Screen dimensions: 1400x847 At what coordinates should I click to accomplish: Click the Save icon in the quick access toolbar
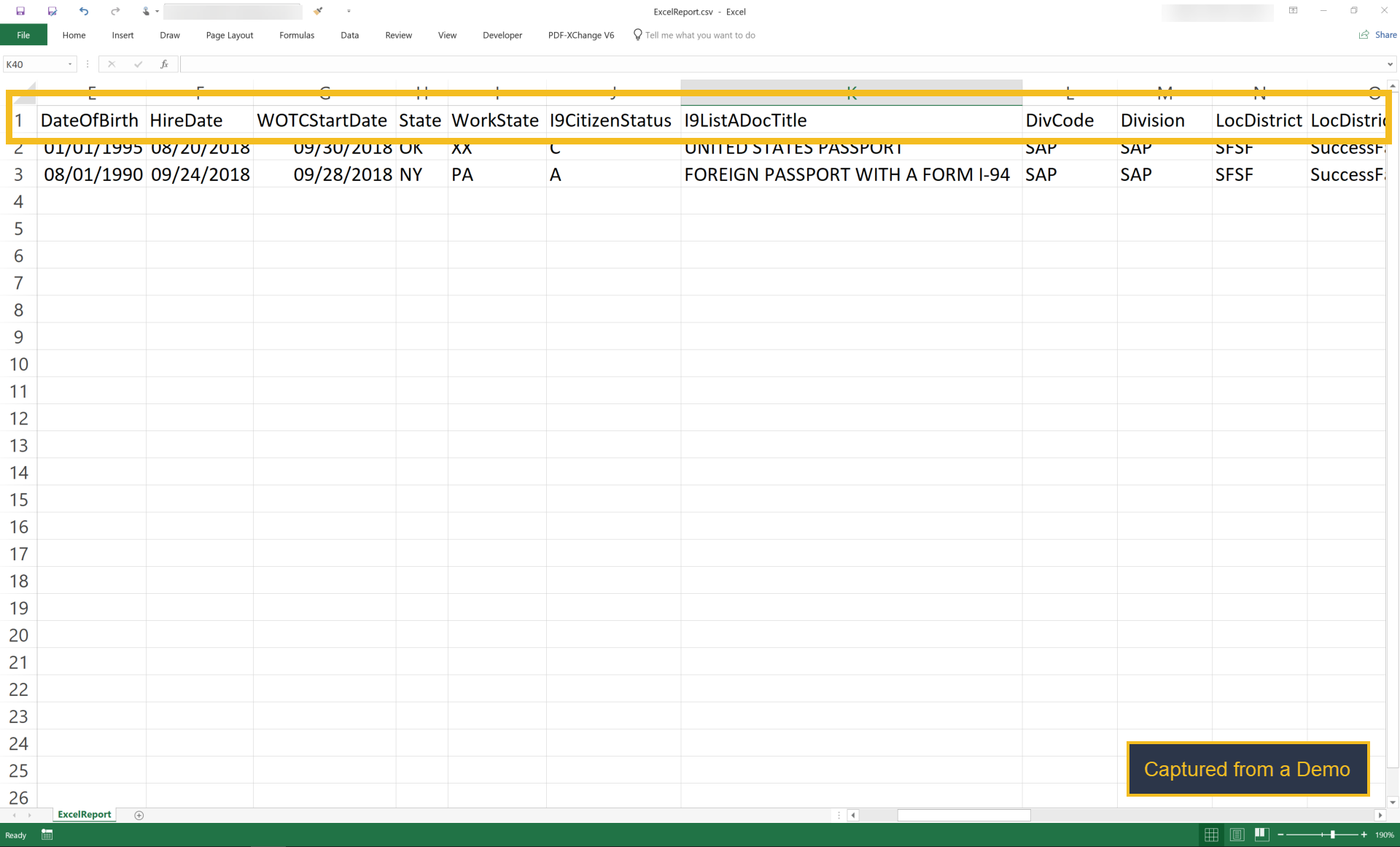click(x=20, y=11)
